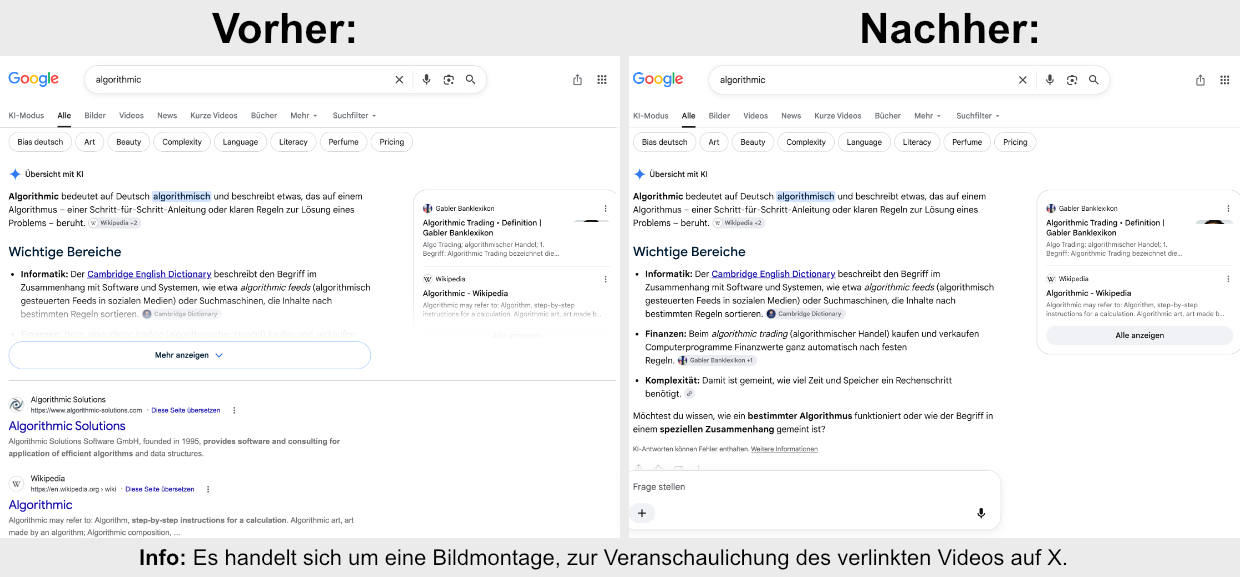
Task: Select the Bias deutsch chip in the left screenshot
Action: pos(40,142)
